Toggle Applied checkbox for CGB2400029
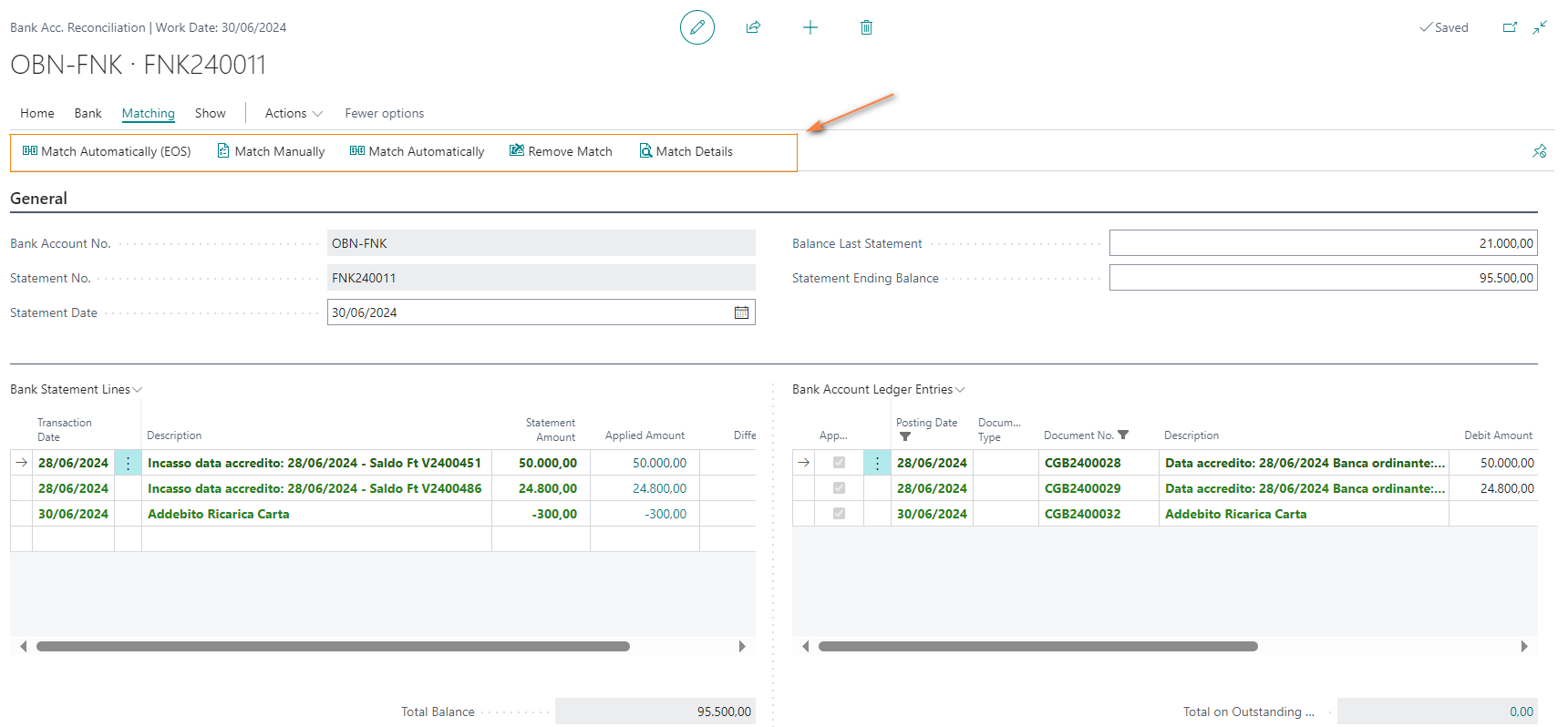Viewport: 1568px width, 727px height. click(x=839, y=488)
